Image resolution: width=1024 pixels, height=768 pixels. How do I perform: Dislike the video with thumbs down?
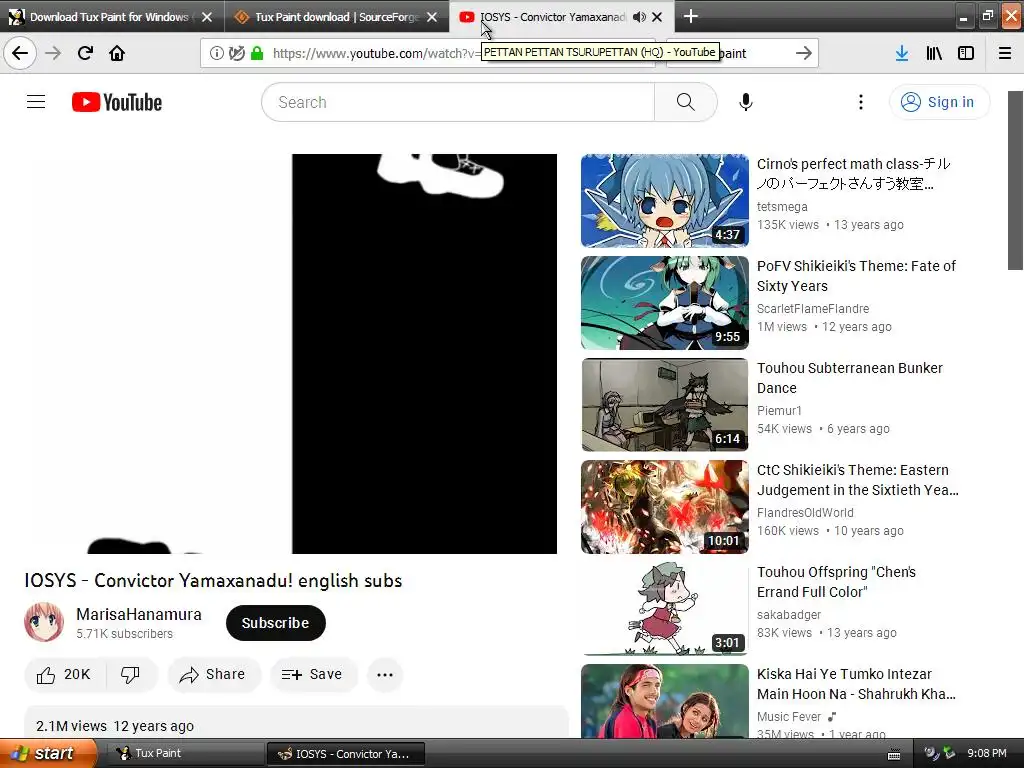tap(131, 675)
